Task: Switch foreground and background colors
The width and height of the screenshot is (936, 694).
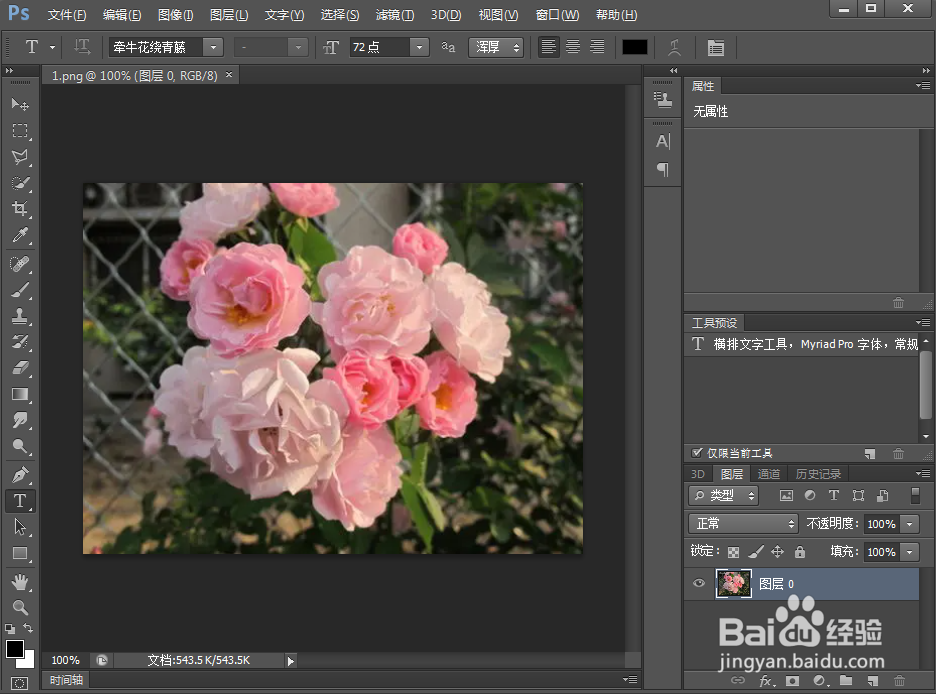Action: coord(28,628)
